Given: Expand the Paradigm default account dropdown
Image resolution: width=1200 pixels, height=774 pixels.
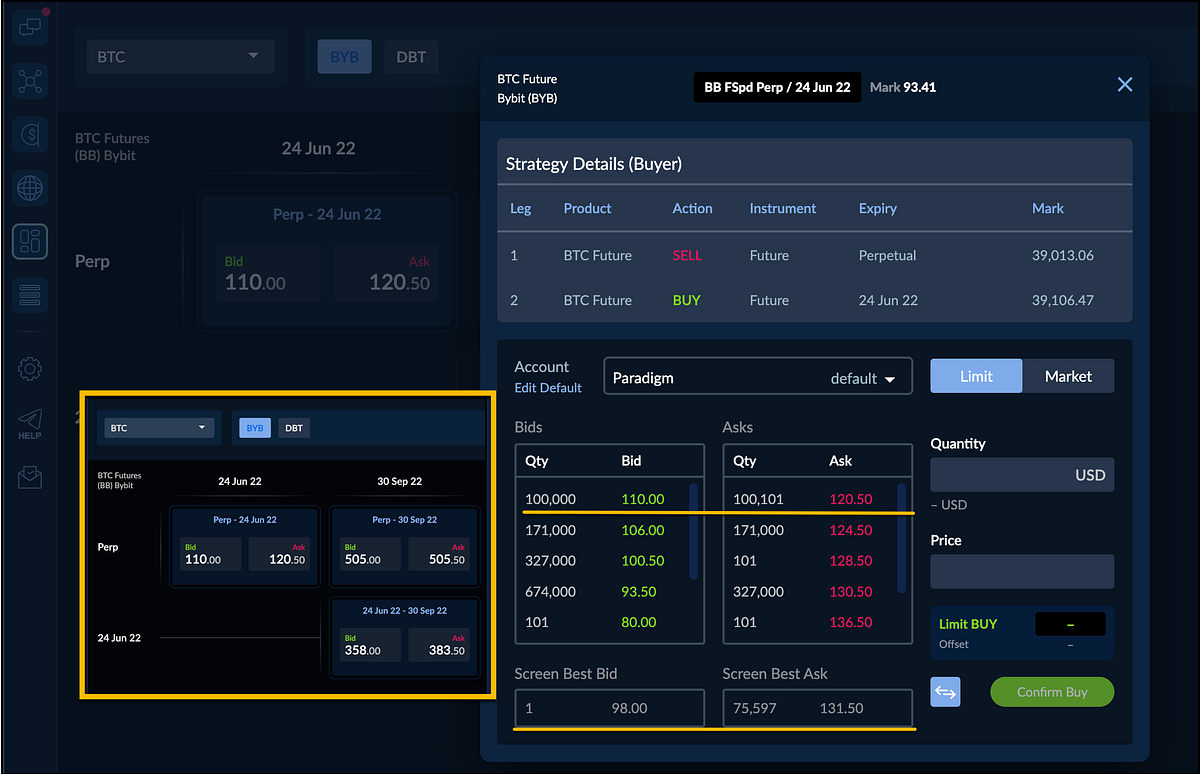Looking at the screenshot, I should coord(757,376).
